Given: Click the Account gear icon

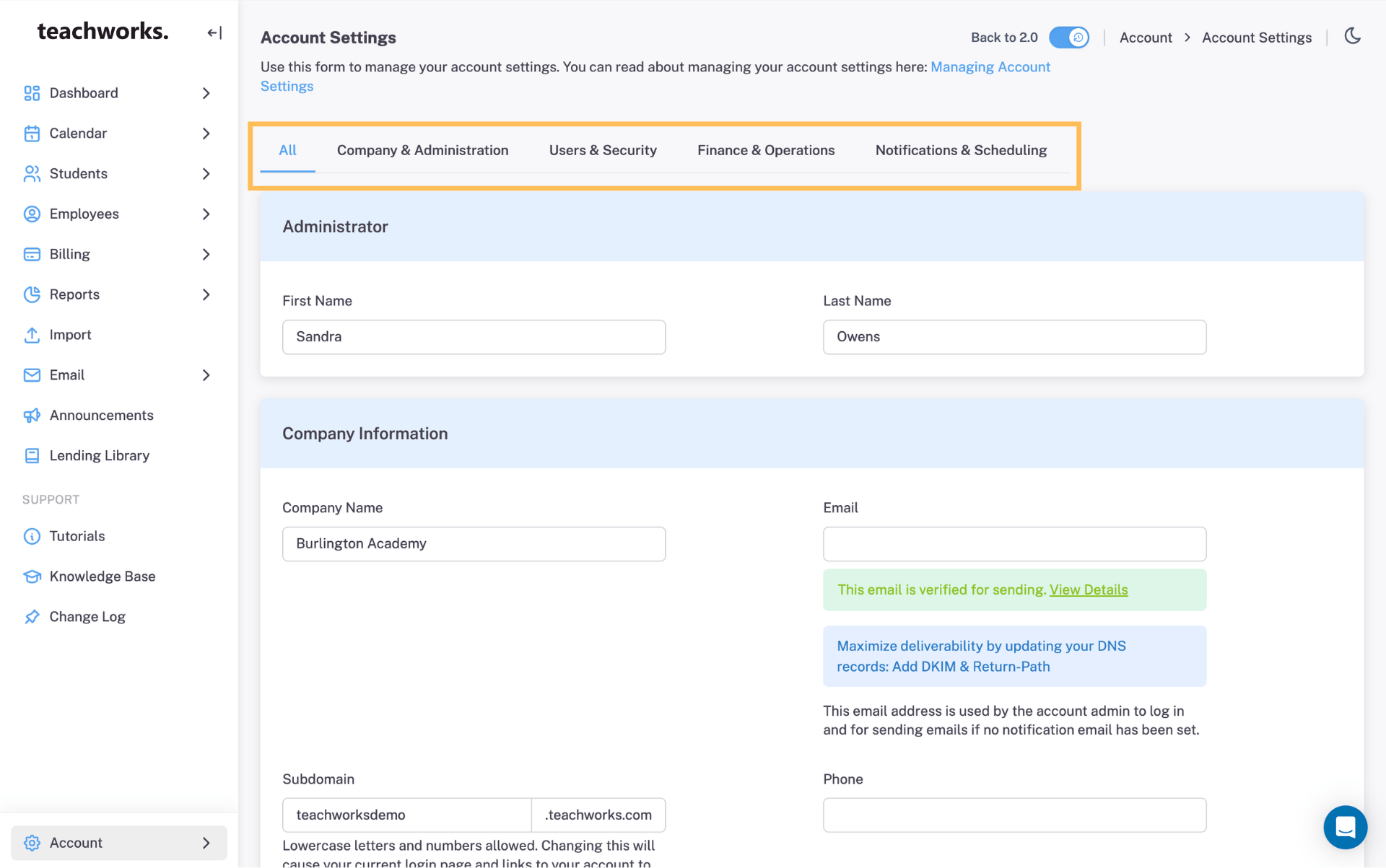Looking at the screenshot, I should point(32,843).
